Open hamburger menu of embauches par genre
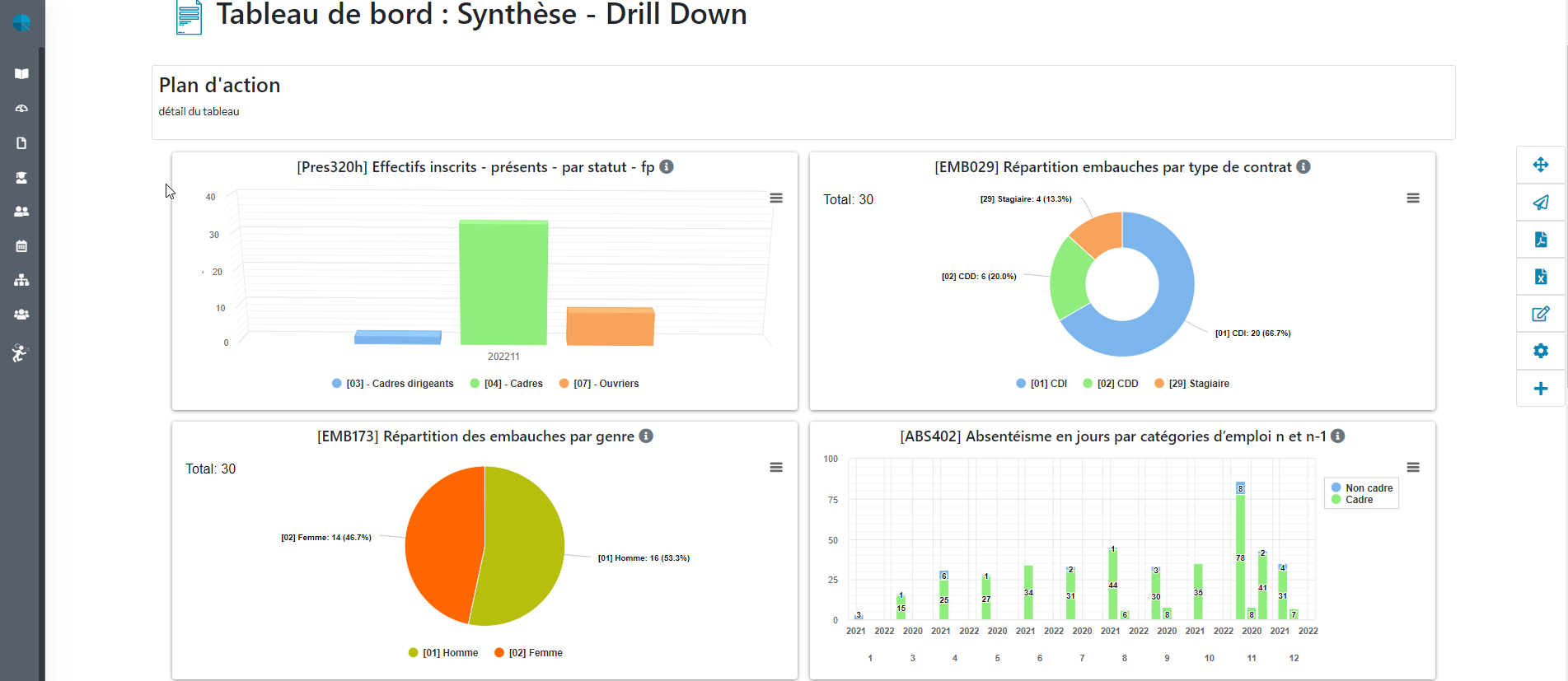The image size is (1568, 681). pyautogui.click(x=776, y=468)
